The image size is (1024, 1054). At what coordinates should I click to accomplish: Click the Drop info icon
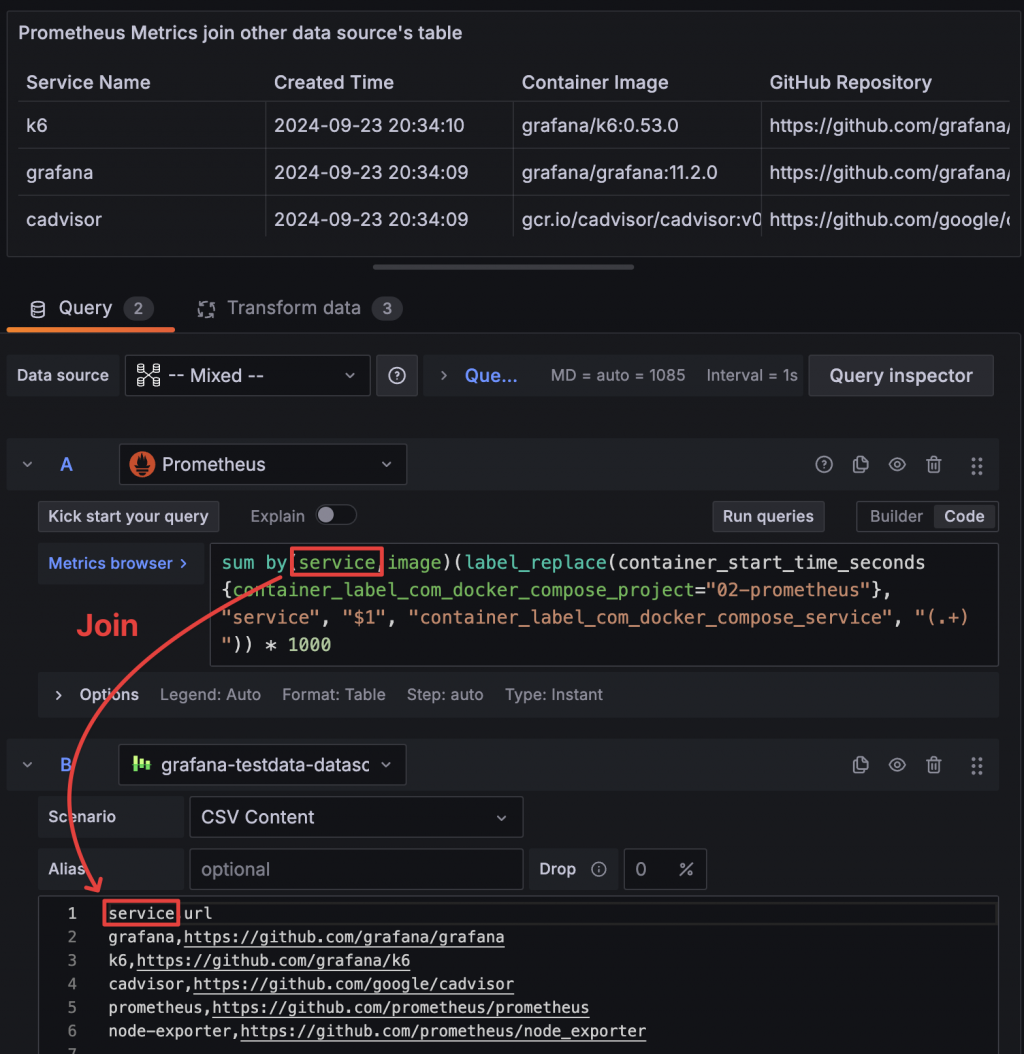(598, 869)
